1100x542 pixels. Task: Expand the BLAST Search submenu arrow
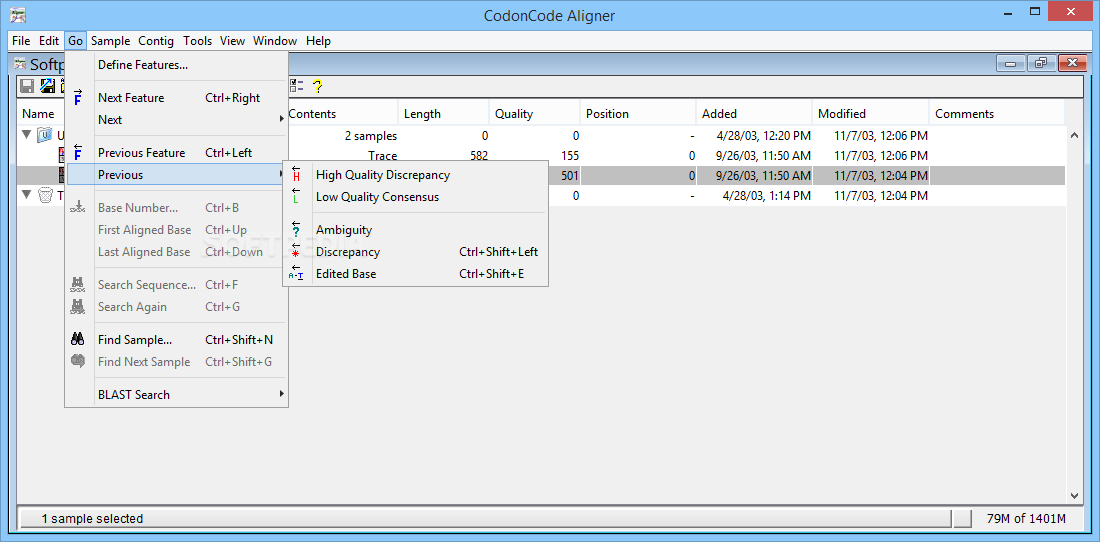(x=281, y=394)
